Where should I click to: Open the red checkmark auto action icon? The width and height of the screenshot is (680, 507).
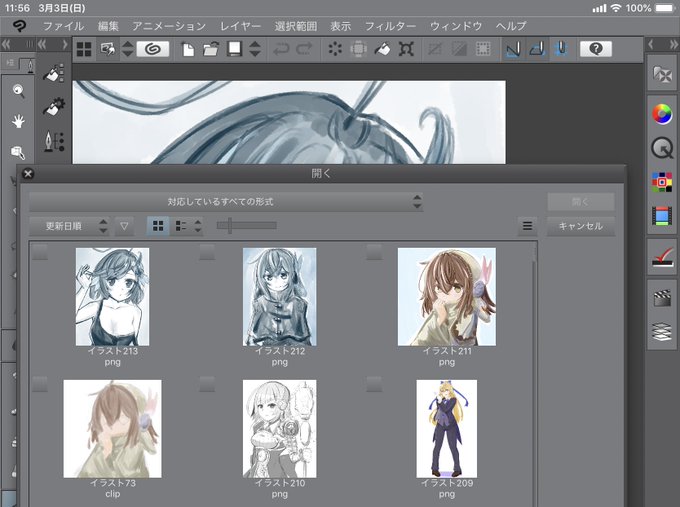click(x=662, y=257)
